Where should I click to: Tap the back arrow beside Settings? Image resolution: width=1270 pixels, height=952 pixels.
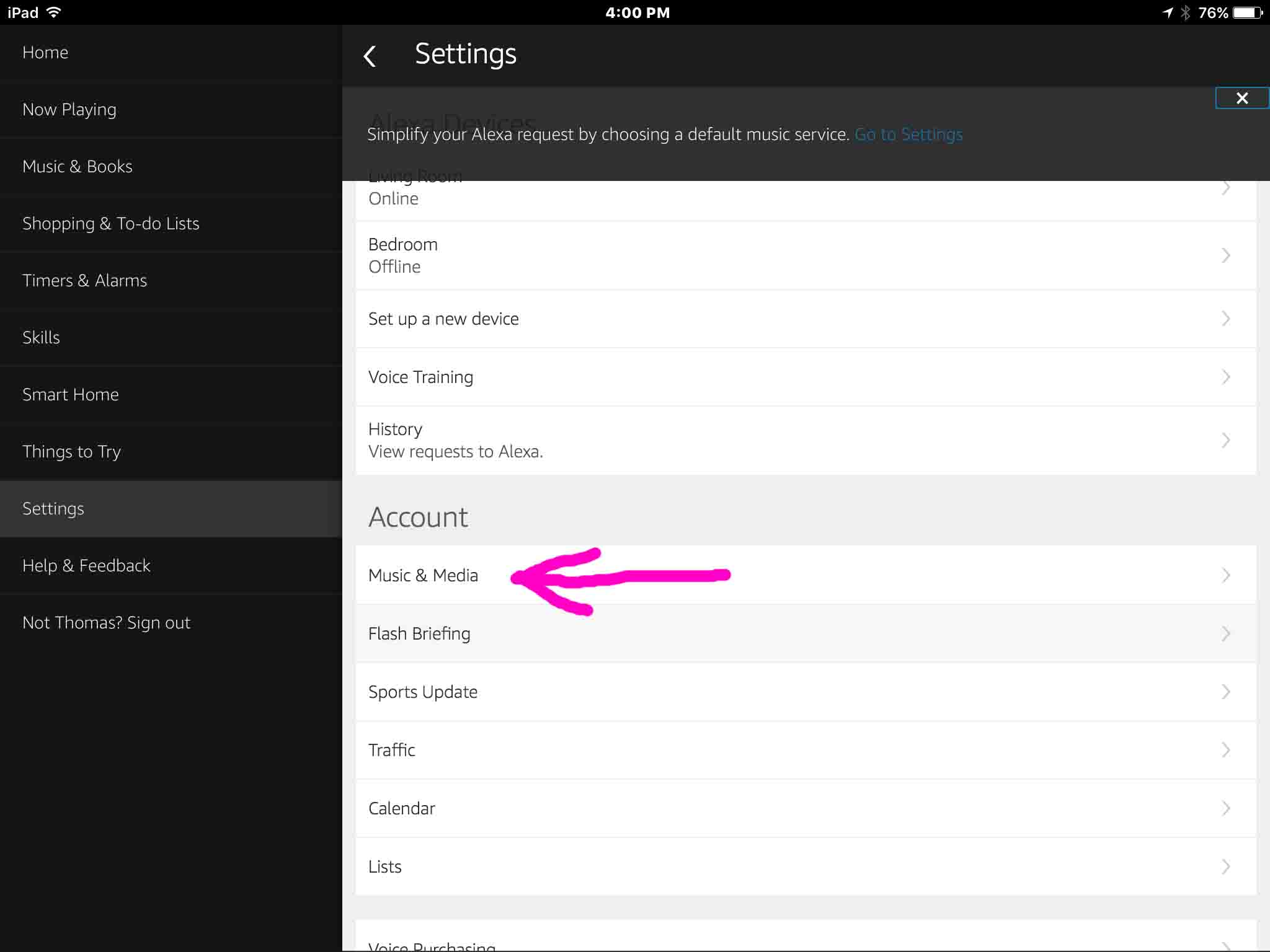pyautogui.click(x=370, y=56)
